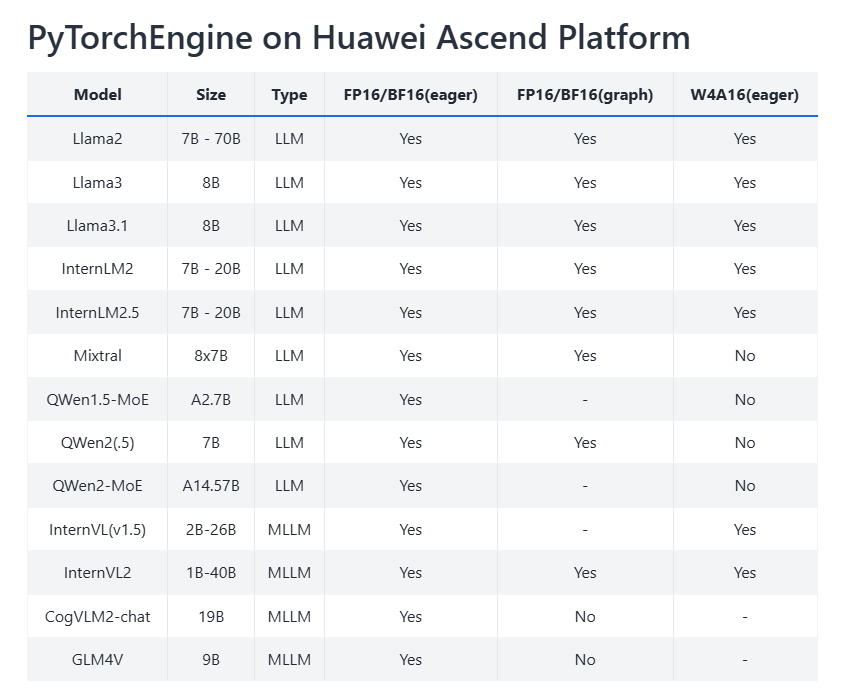Select the QWen2-MoE model cell

tap(98, 485)
